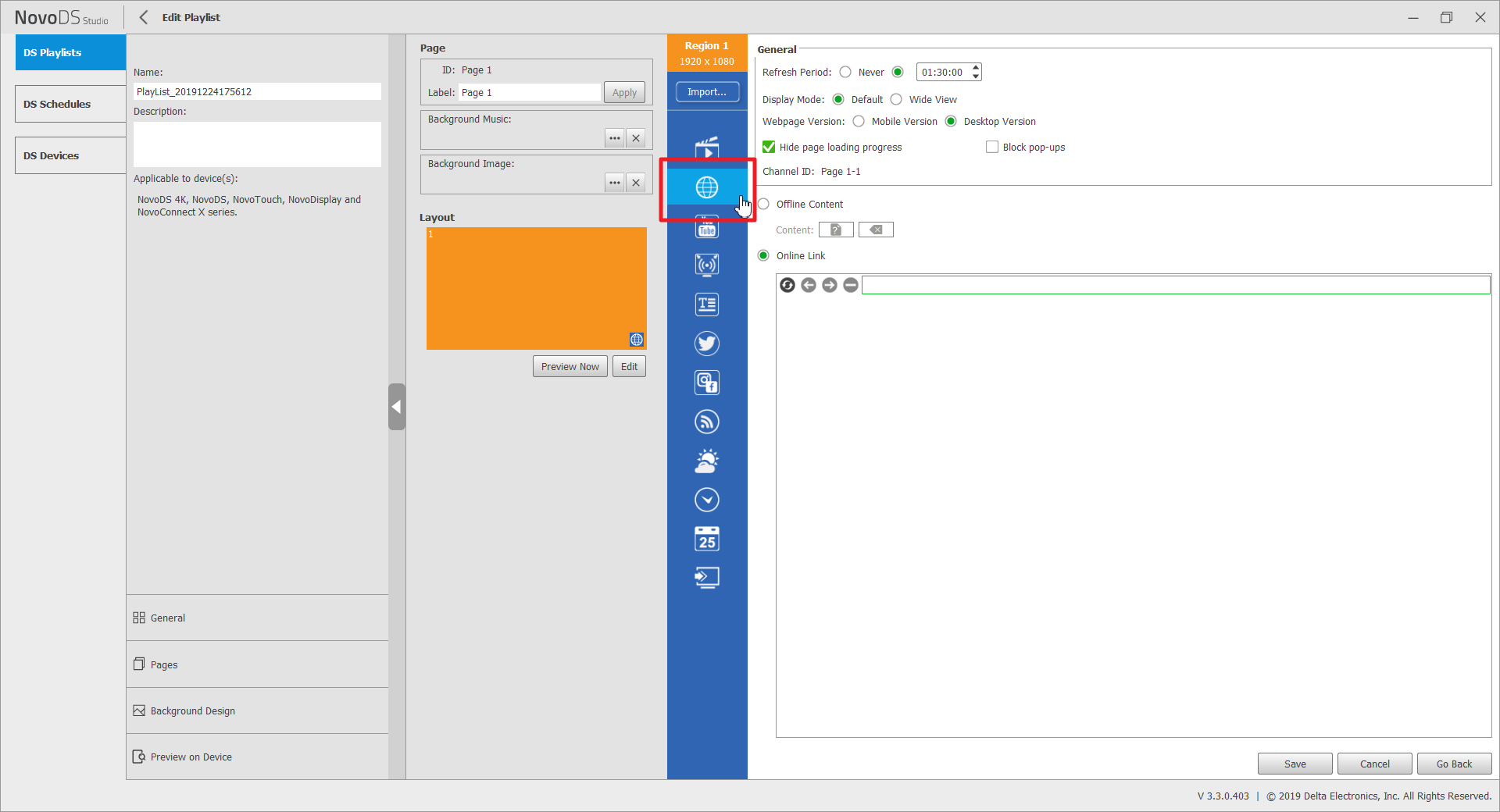Go back with the Edit Playlist arrow

click(144, 17)
